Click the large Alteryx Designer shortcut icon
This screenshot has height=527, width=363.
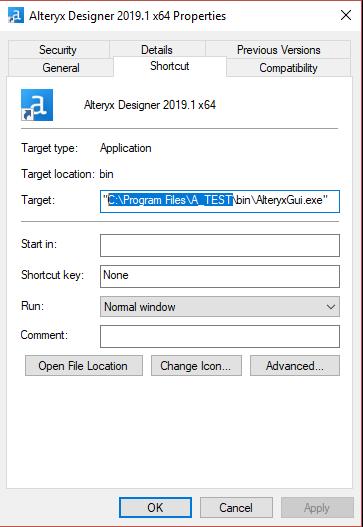[x=37, y=105]
